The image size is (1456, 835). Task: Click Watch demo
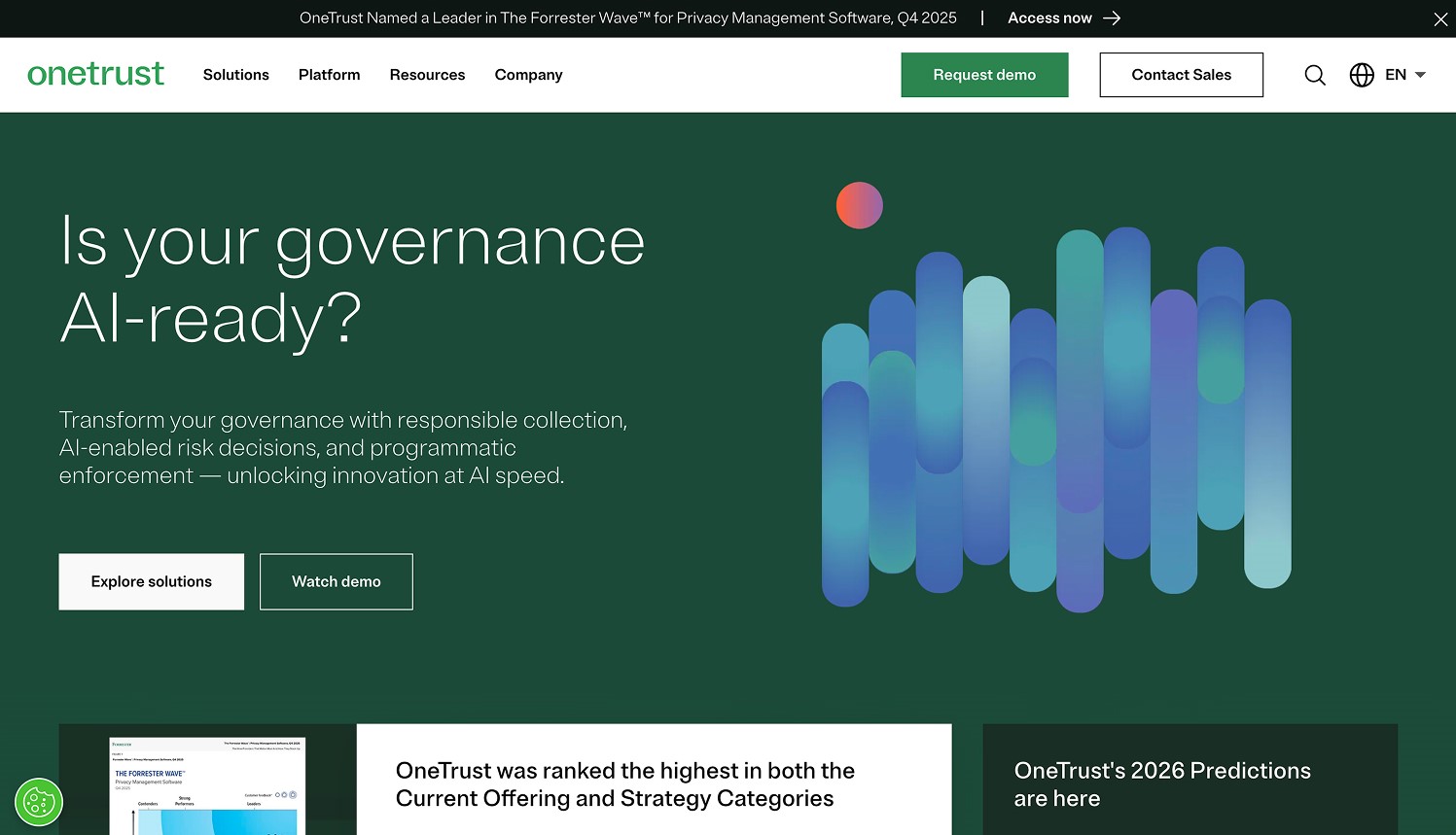pos(336,581)
